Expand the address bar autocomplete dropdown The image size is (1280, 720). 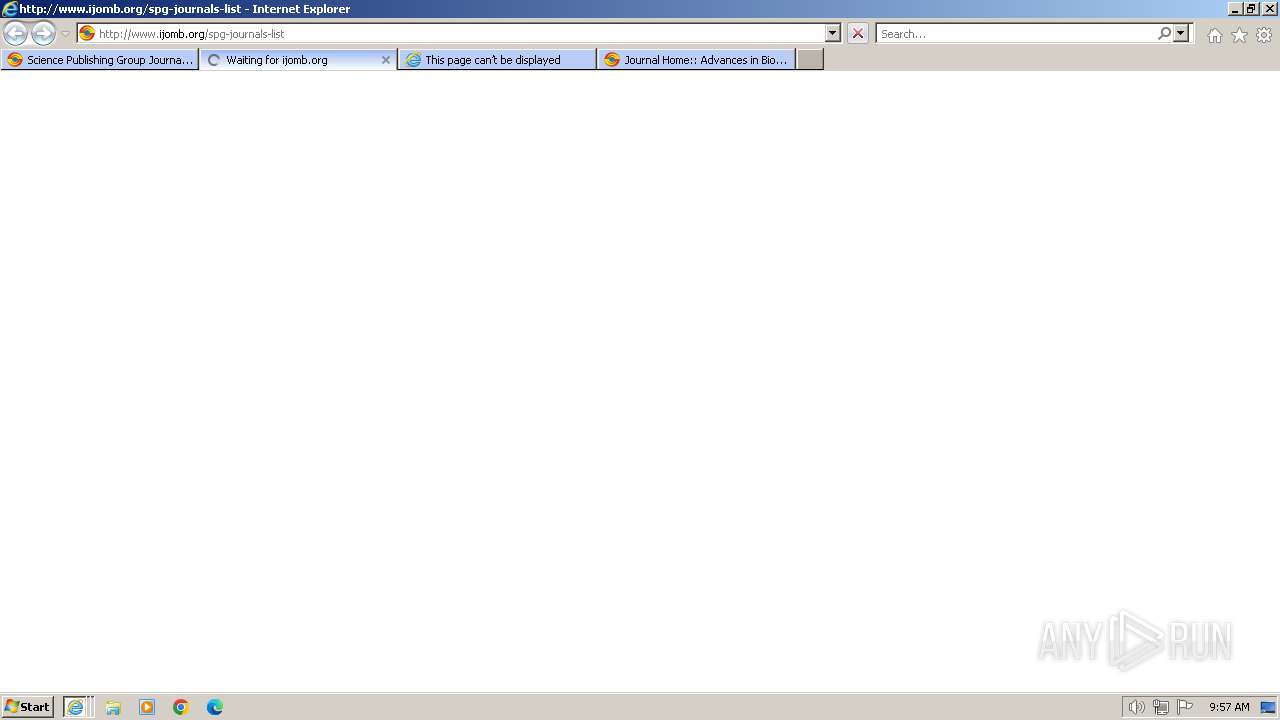pos(833,33)
